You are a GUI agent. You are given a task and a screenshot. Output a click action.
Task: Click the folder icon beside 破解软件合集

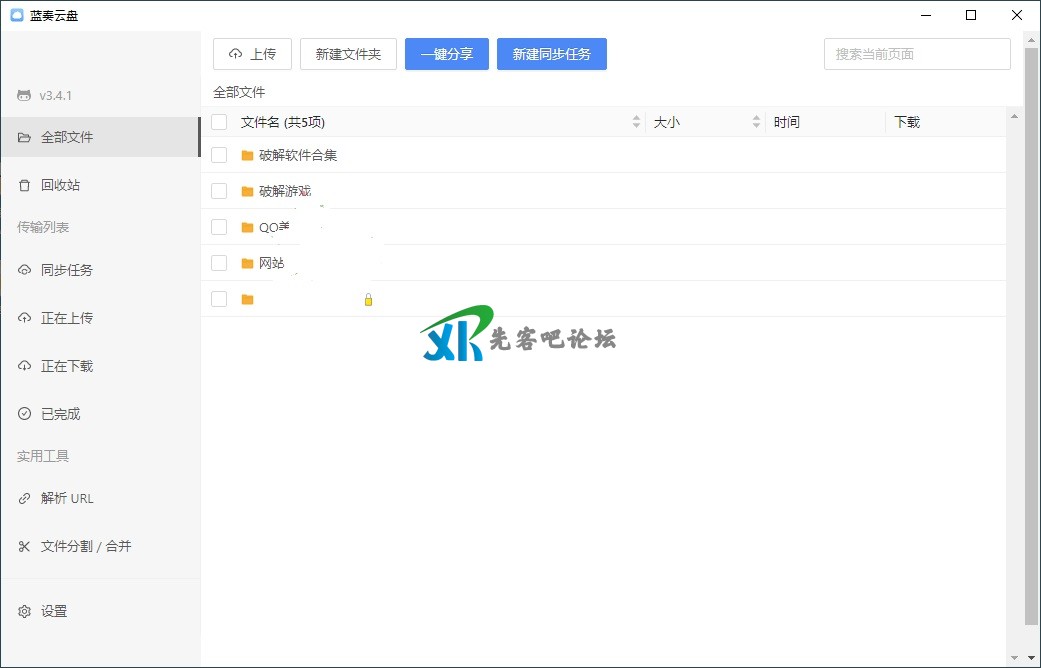coord(247,155)
